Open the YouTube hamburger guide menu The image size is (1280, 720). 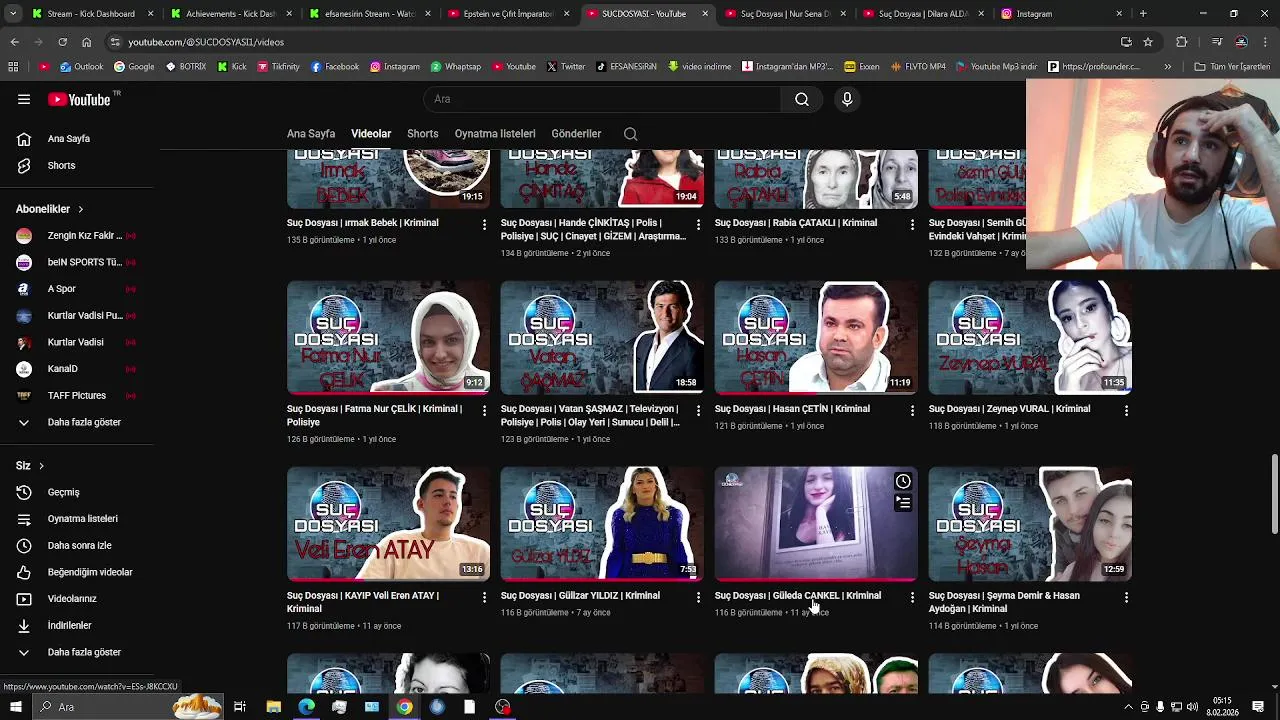pyautogui.click(x=24, y=99)
